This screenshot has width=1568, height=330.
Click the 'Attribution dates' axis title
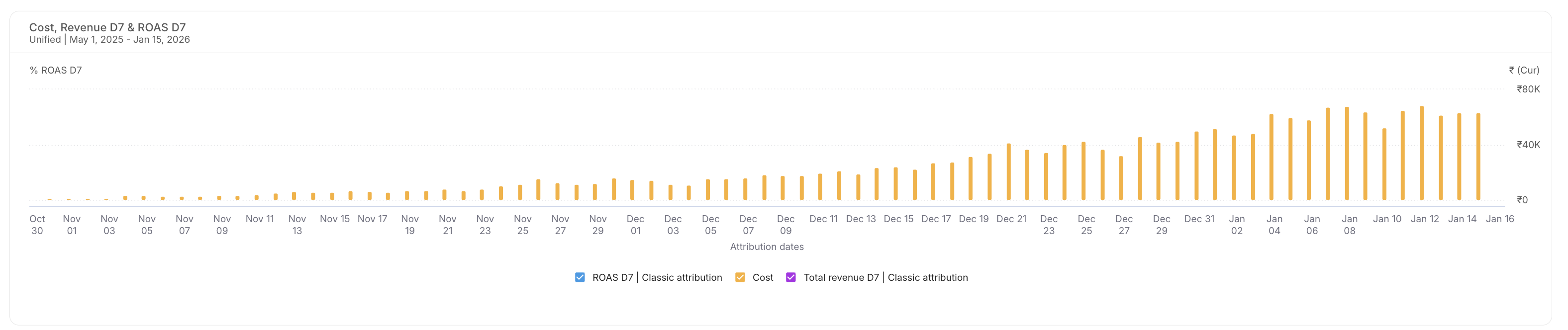767,247
